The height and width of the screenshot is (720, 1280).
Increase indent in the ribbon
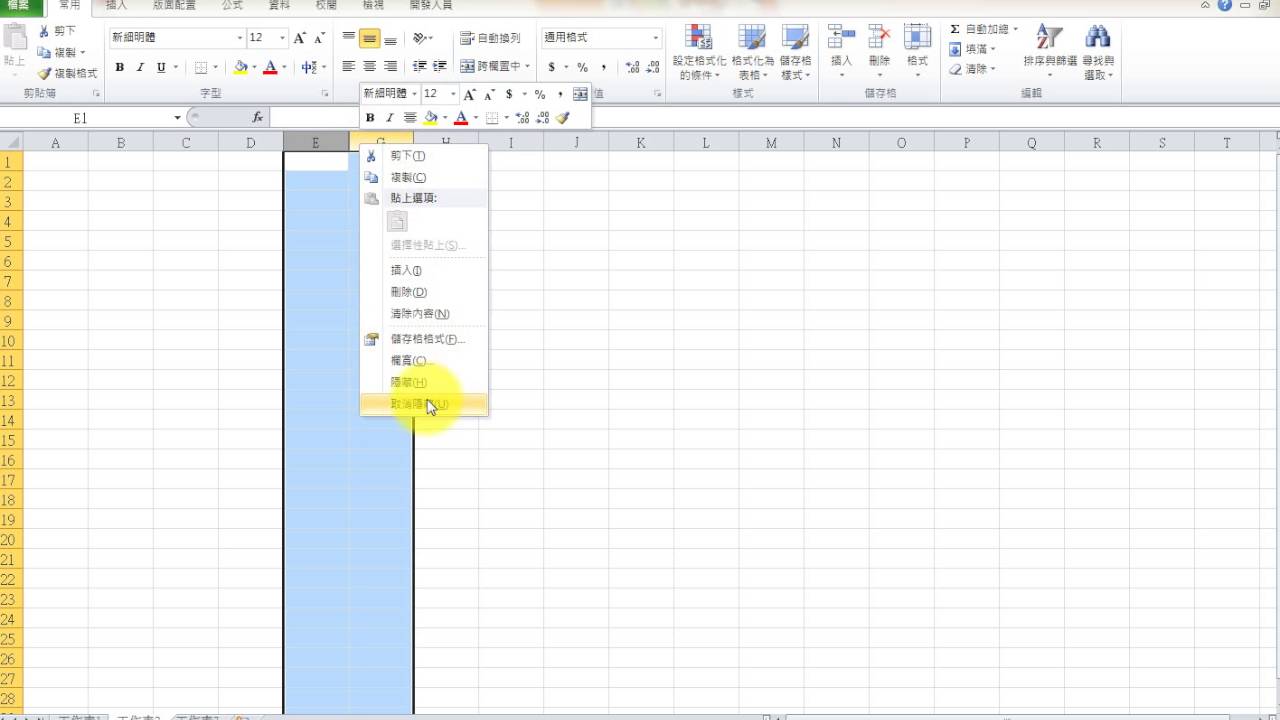pos(439,67)
